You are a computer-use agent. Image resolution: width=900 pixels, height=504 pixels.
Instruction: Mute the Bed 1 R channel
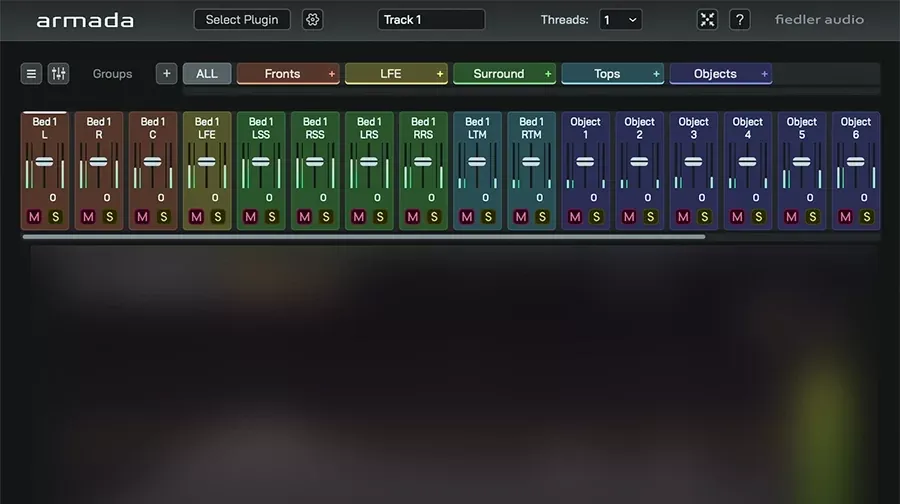tap(88, 217)
